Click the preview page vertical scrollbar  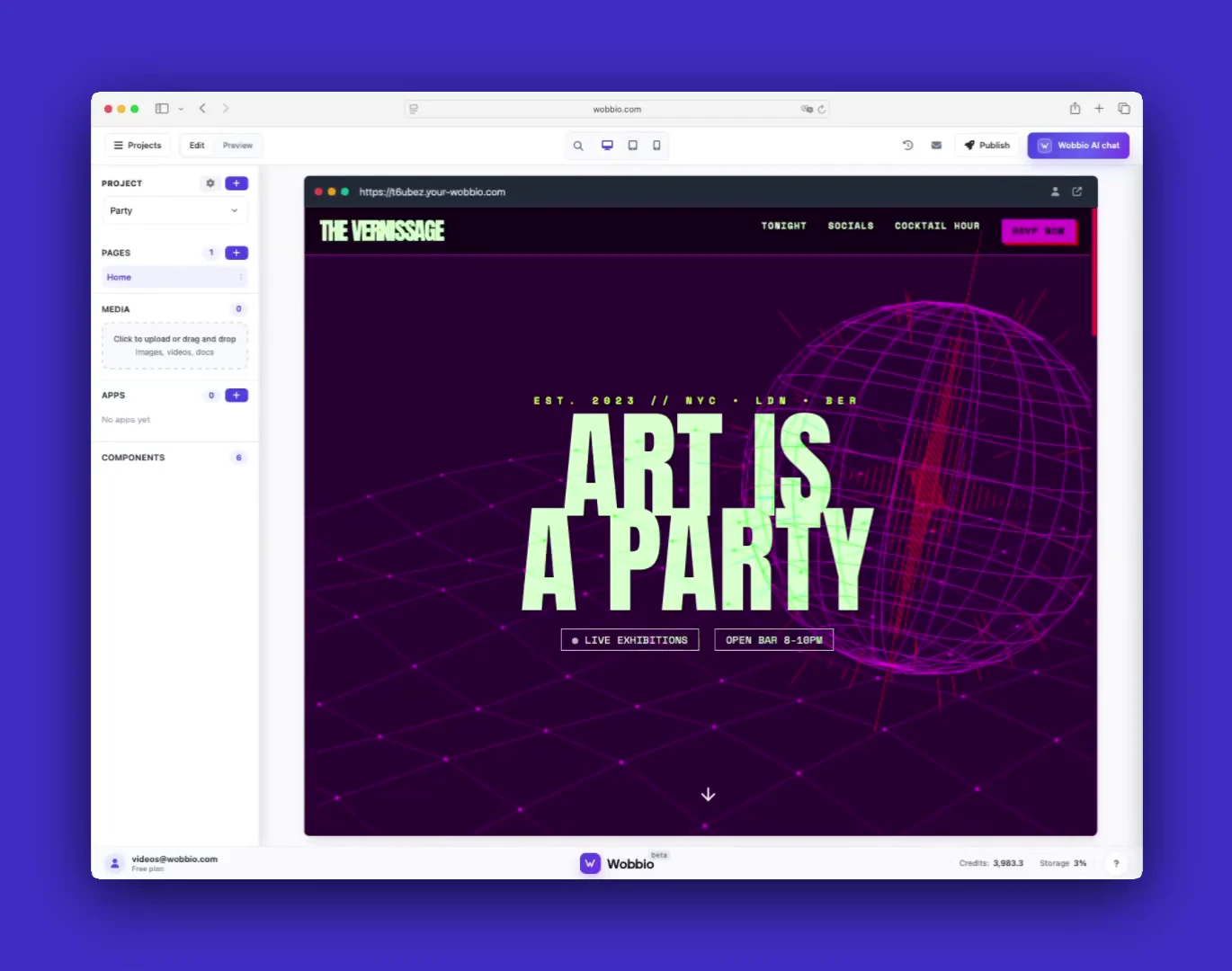pyautogui.click(x=1094, y=272)
